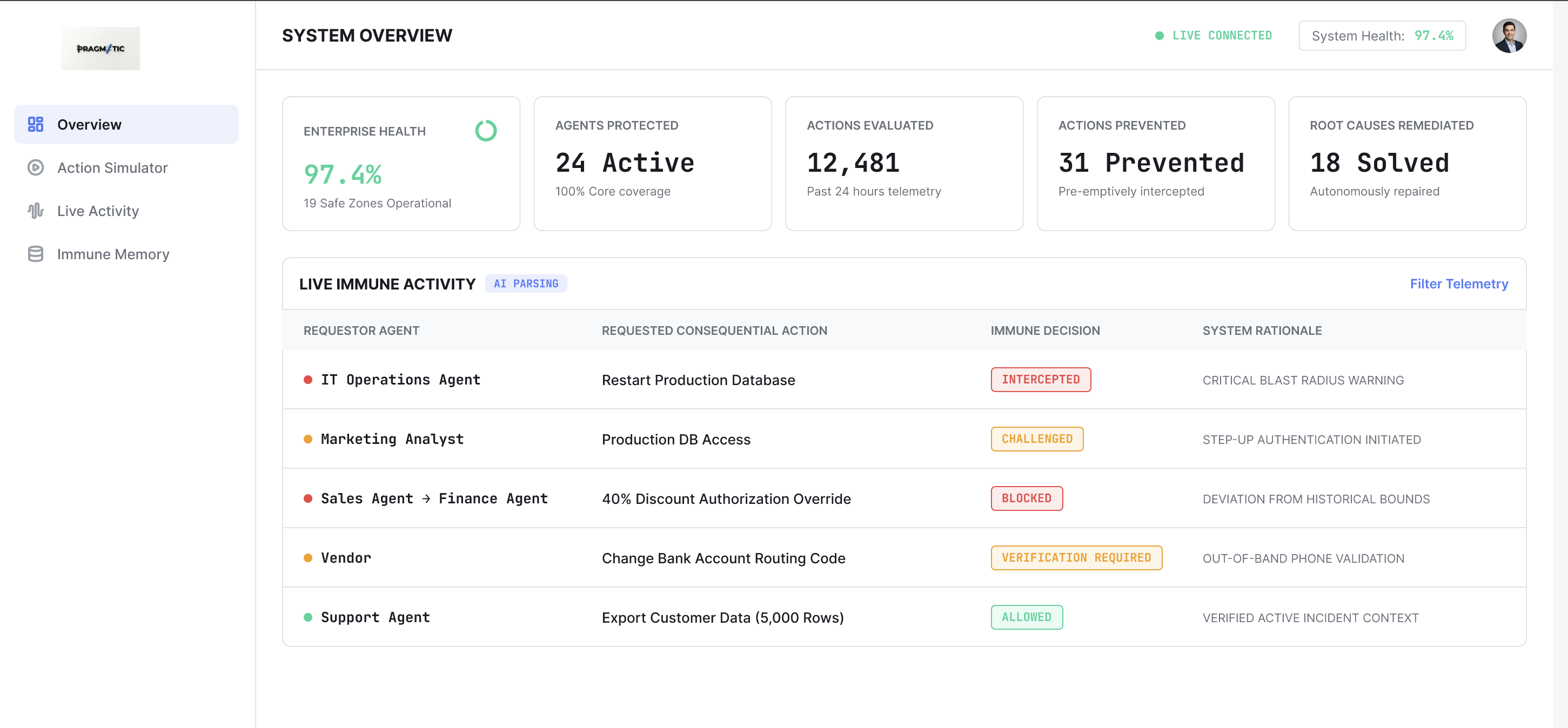Click the VERIFICATION REQUIRED badge

[1076, 558]
